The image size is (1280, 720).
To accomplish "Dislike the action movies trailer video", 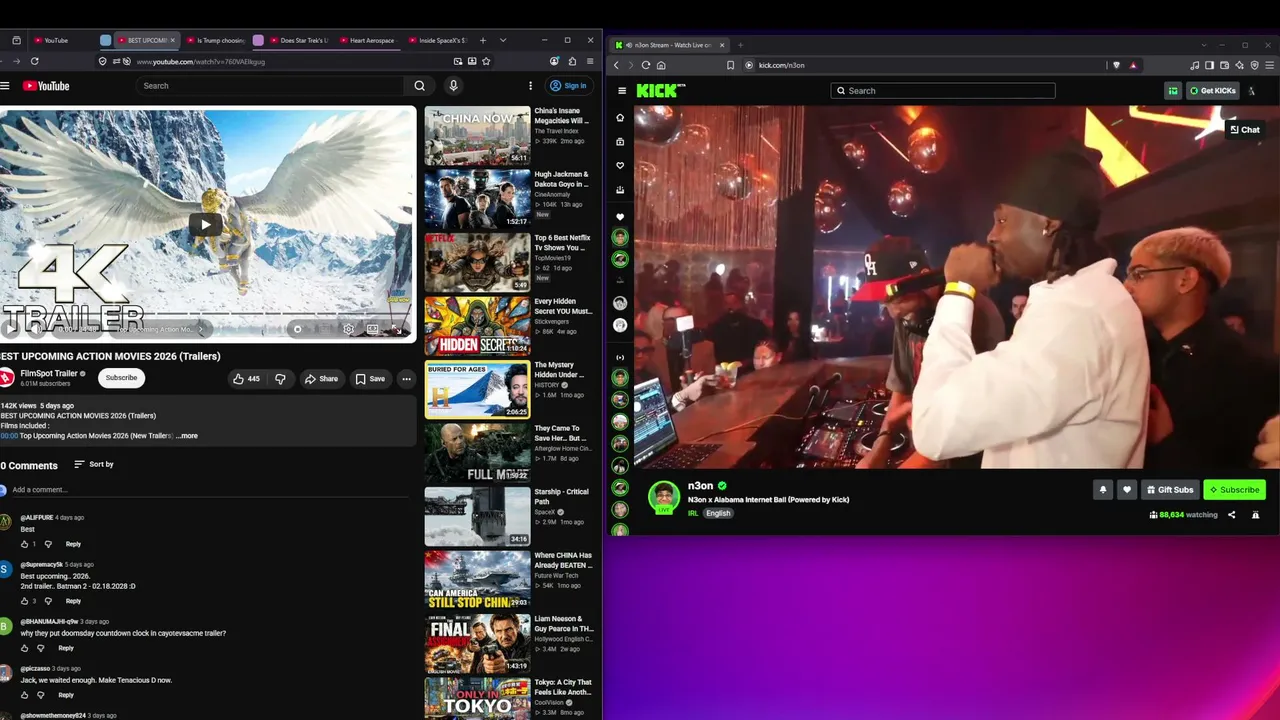I will [x=280, y=379].
